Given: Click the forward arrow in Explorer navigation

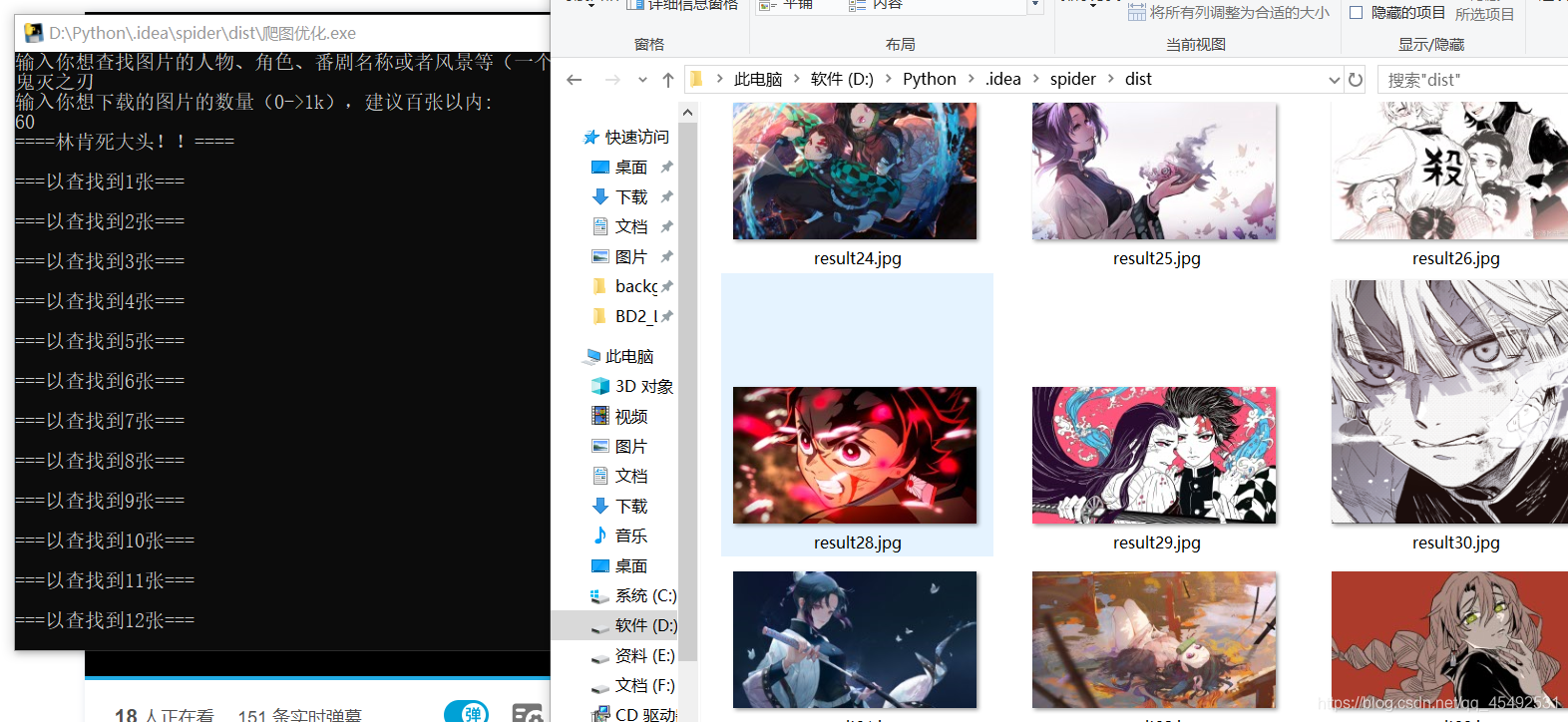Looking at the screenshot, I should coord(611,80).
